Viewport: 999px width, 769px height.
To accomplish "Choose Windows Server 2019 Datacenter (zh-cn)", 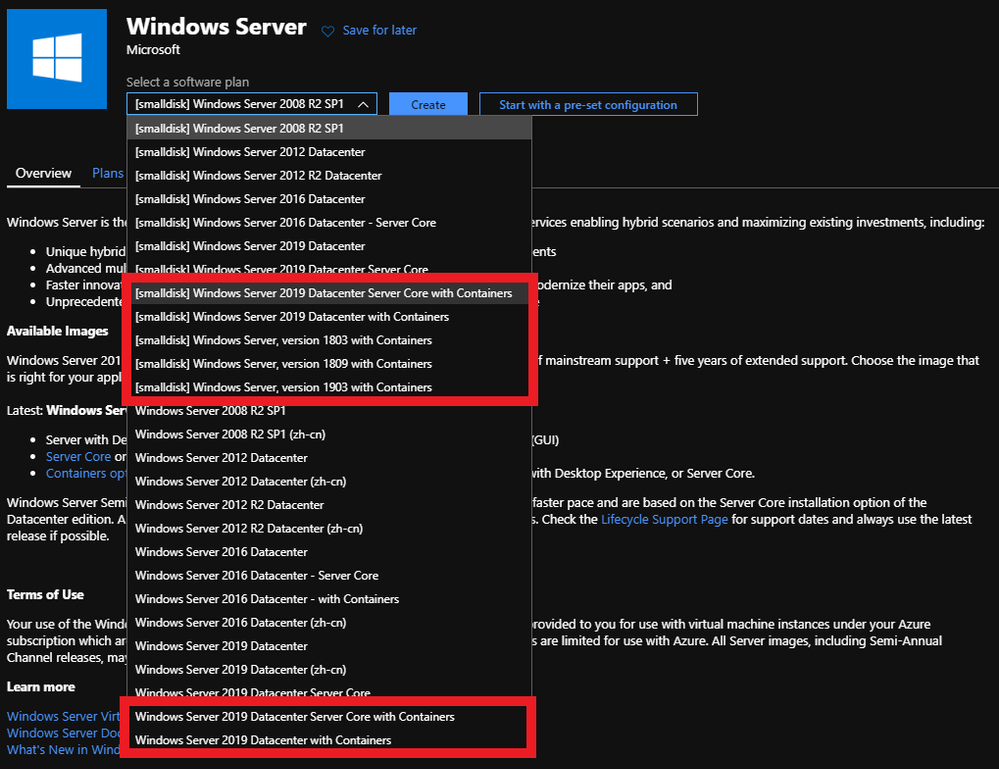I will (329, 670).
